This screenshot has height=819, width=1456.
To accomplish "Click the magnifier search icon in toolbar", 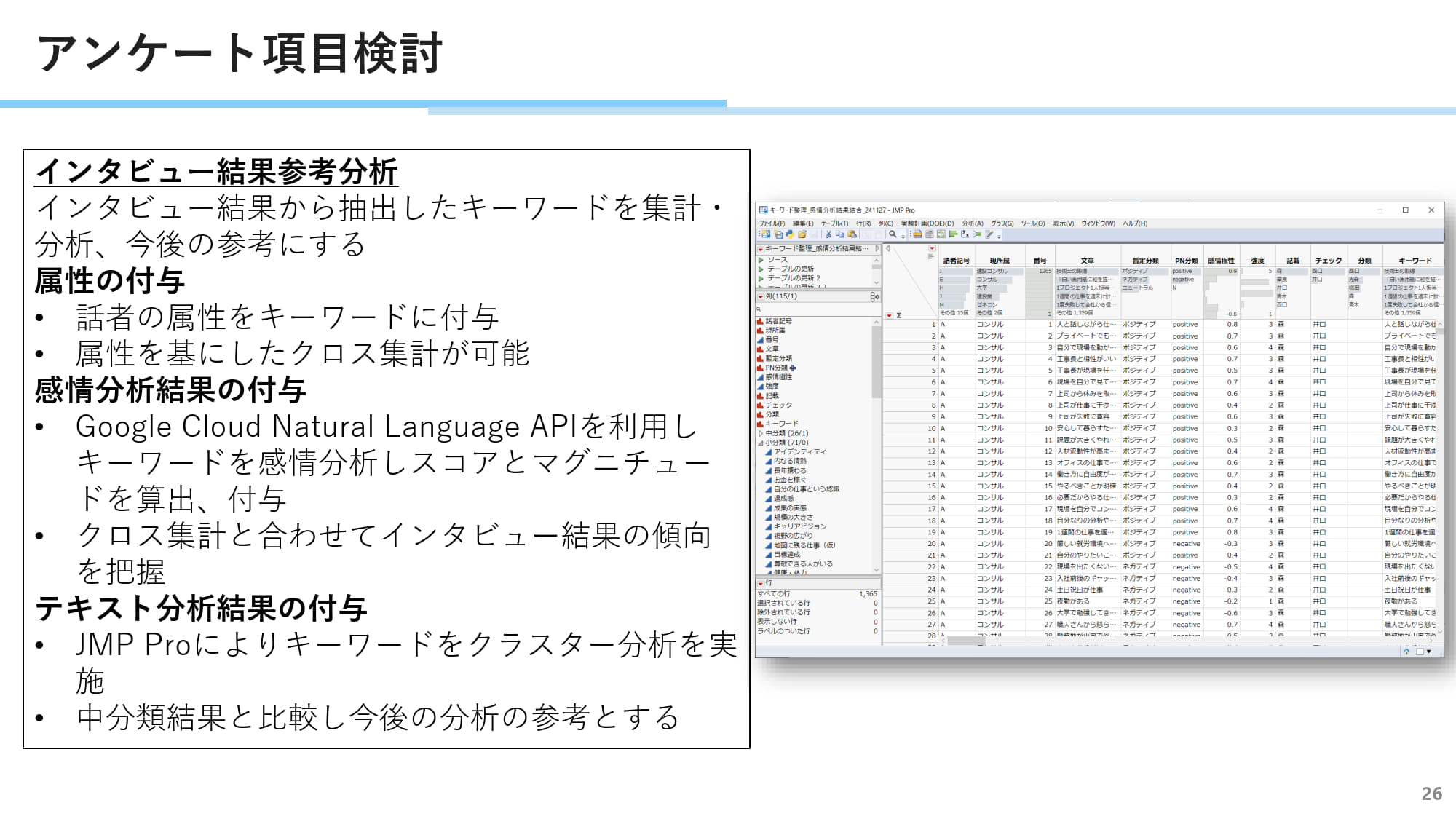I will [893, 234].
